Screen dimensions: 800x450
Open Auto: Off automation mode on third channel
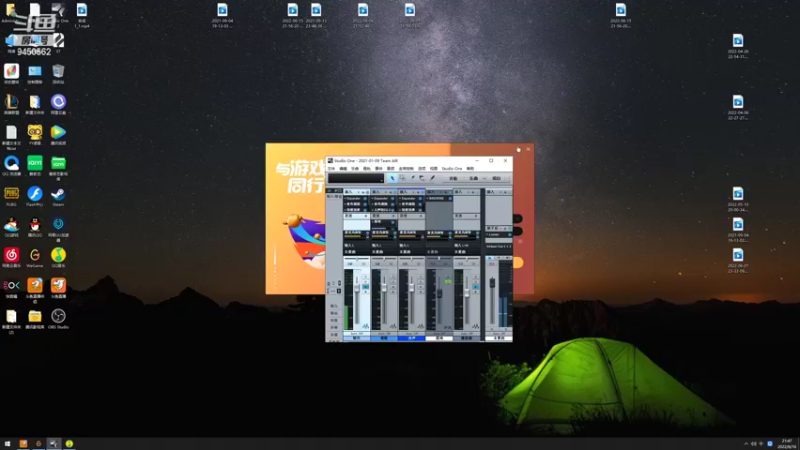[411, 333]
